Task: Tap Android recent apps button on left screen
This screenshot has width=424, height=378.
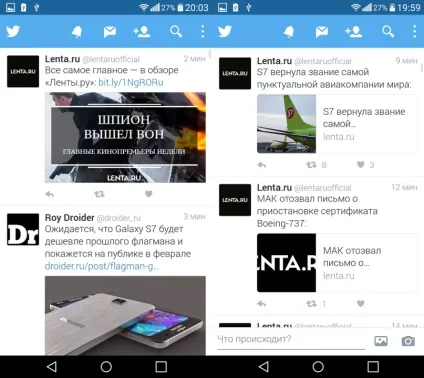Action: coord(161,367)
